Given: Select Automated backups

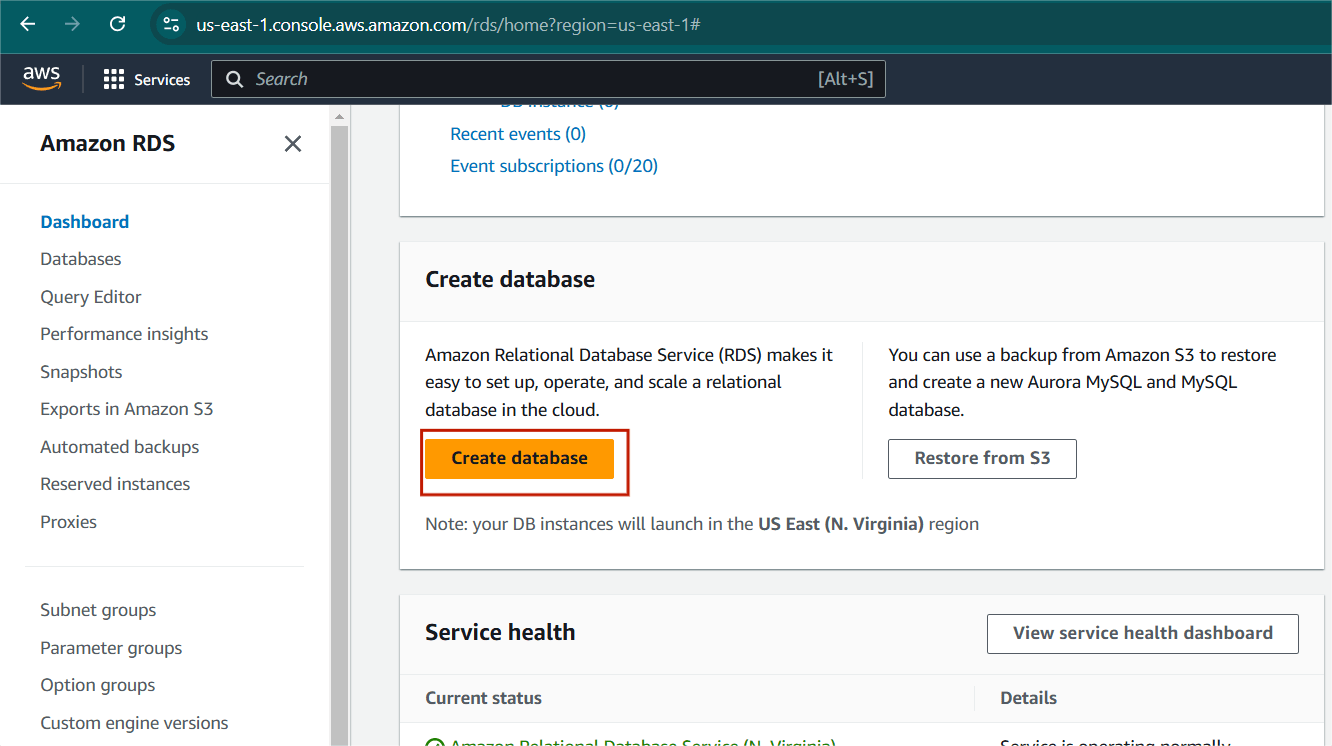Looking at the screenshot, I should click(120, 447).
